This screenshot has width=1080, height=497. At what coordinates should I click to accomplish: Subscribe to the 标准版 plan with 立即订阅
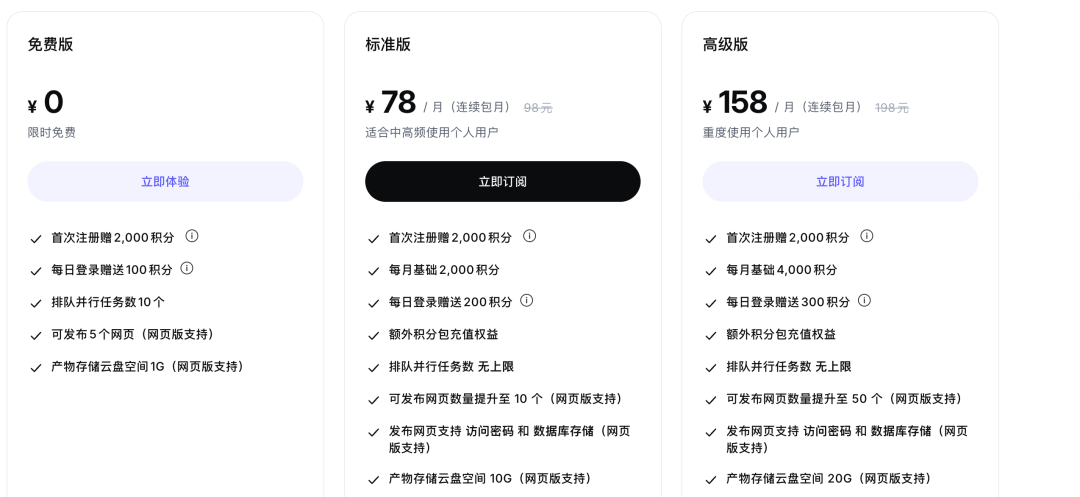click(x=503, y=182)
